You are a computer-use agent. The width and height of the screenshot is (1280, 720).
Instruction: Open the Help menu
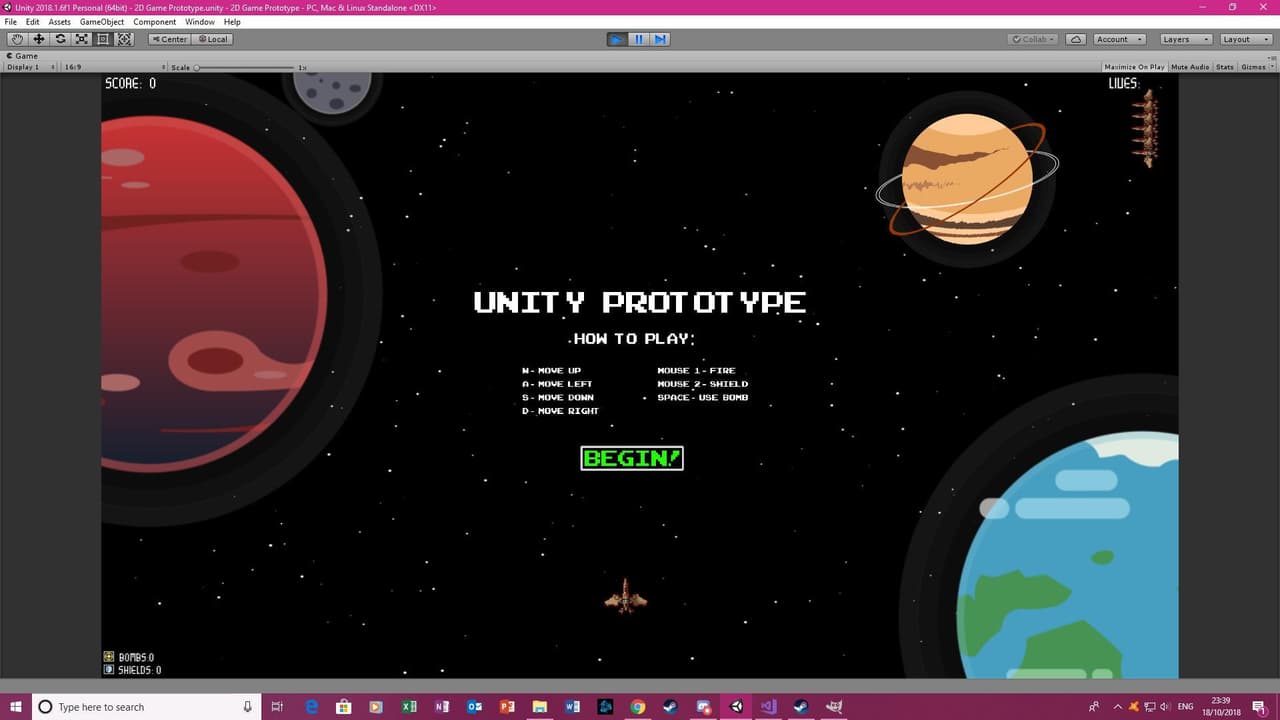point(232,22)
